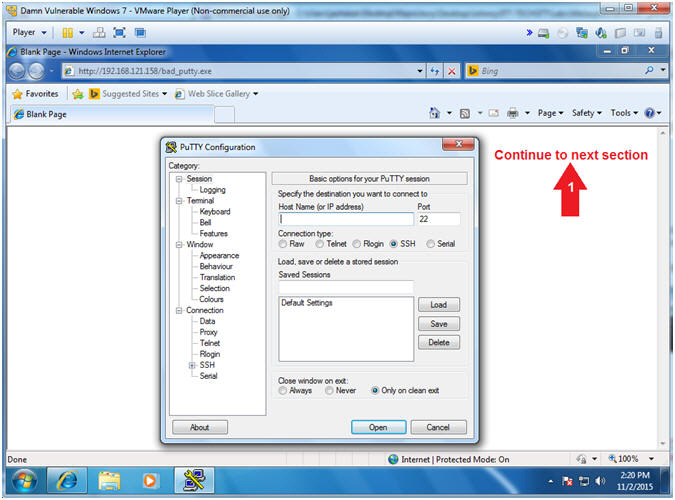Screen dimensions: 675x500
Task: Open the IE Tools menu
Action: [624, 113]
